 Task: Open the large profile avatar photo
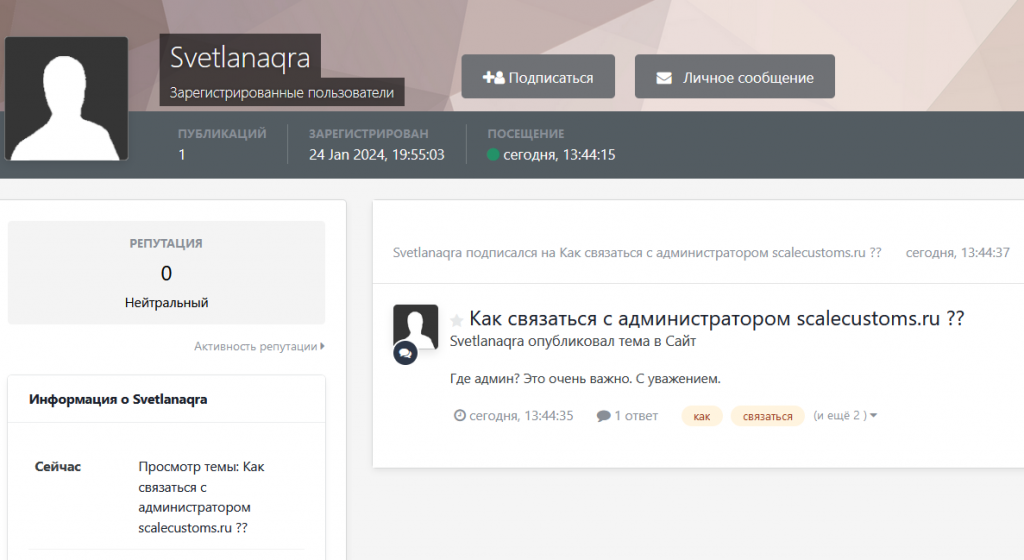(x=66, y=98)
